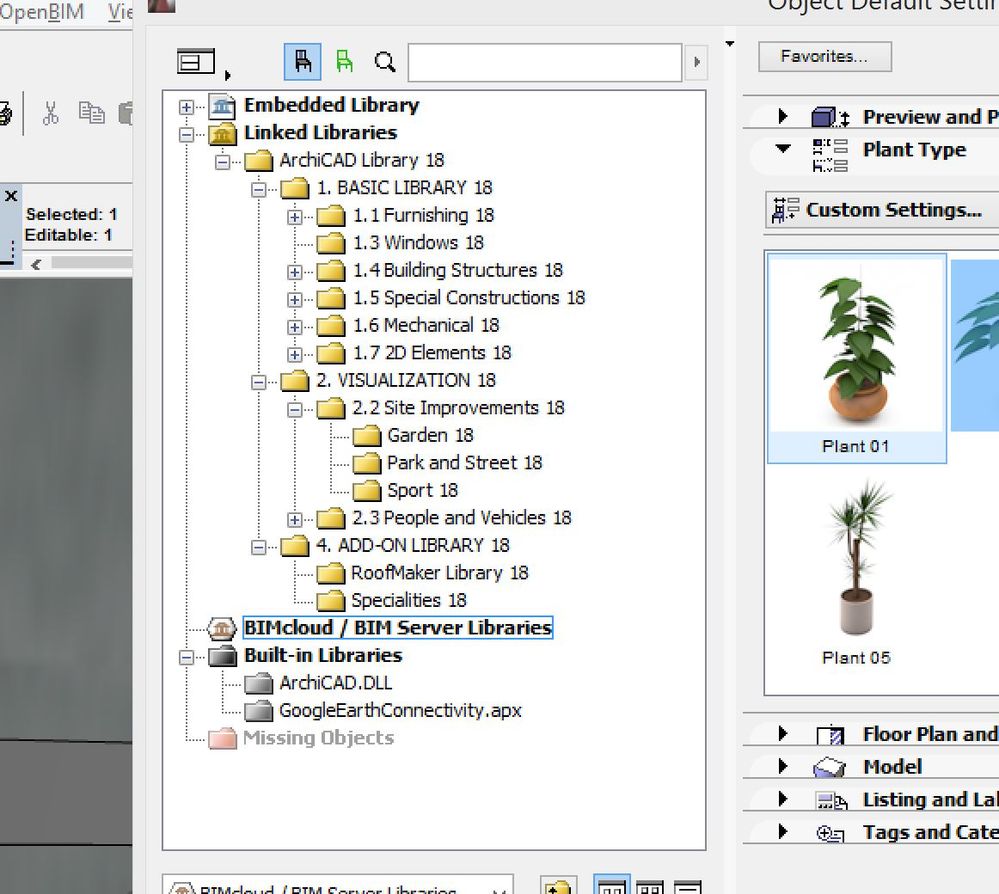
Task: Open the OpenBIM menu
Action: coord(41,11)
